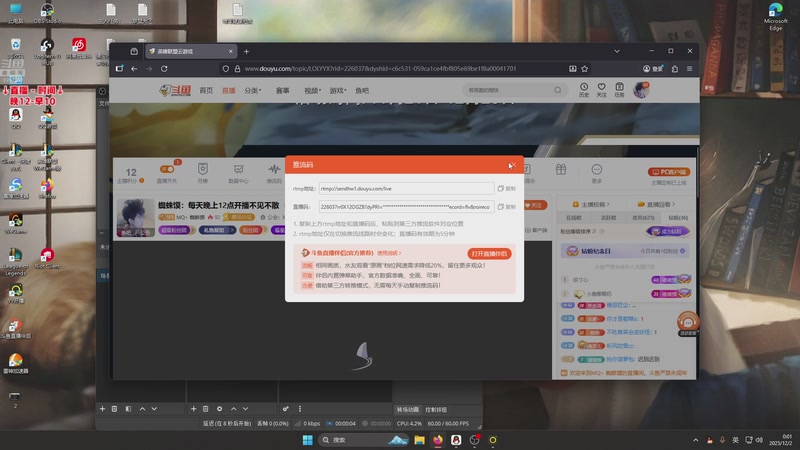Add a scene in OBS scenes toolbar
Screen dimensions: 800x450
pos(102,409)
